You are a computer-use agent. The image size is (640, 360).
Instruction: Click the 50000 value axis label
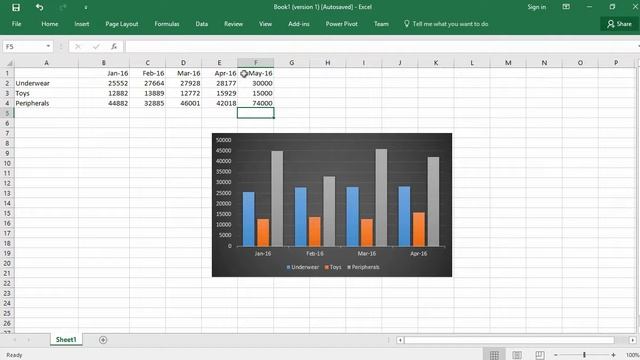(x=224, y=140)
